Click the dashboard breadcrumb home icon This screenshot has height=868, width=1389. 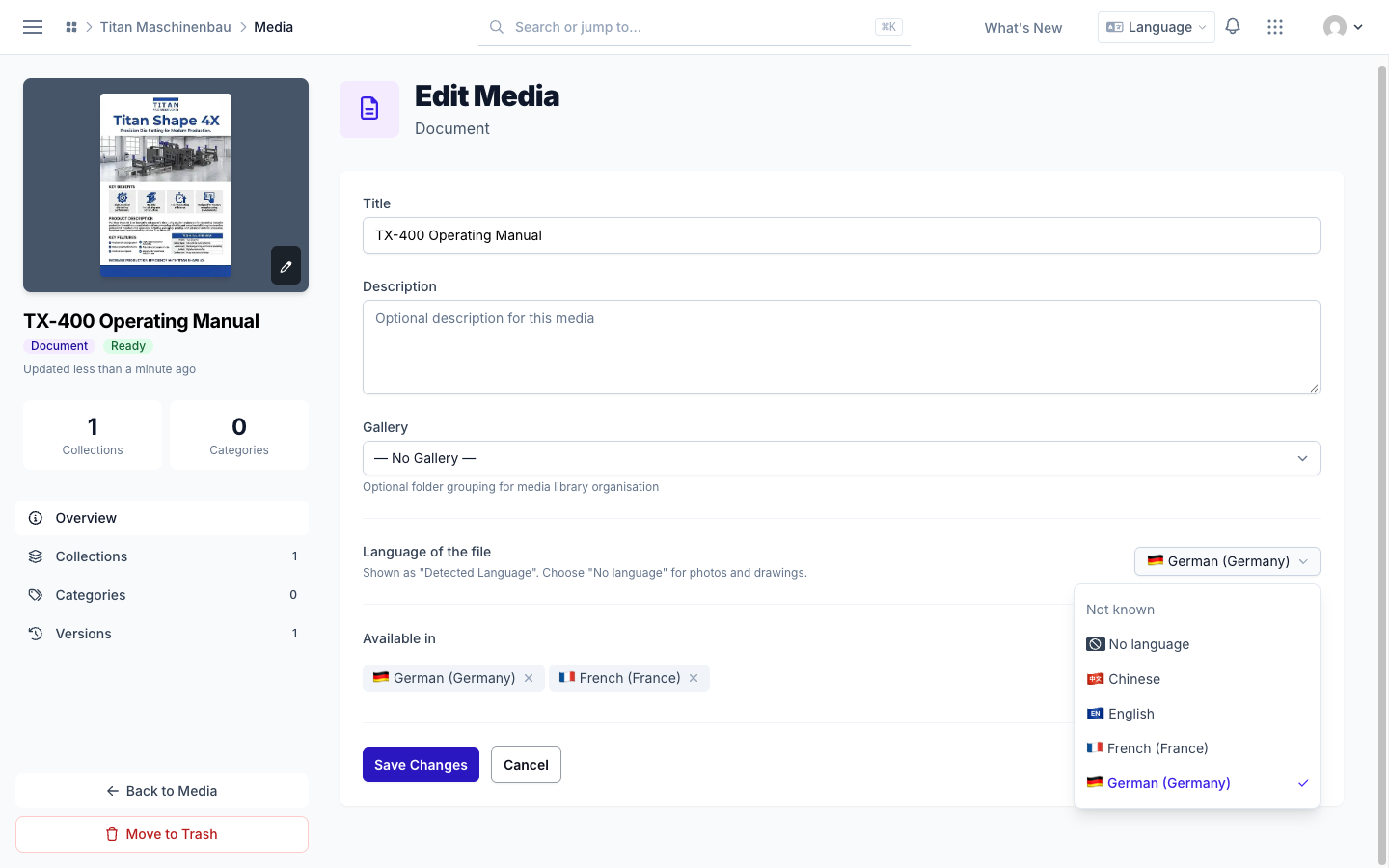(71, 27)
